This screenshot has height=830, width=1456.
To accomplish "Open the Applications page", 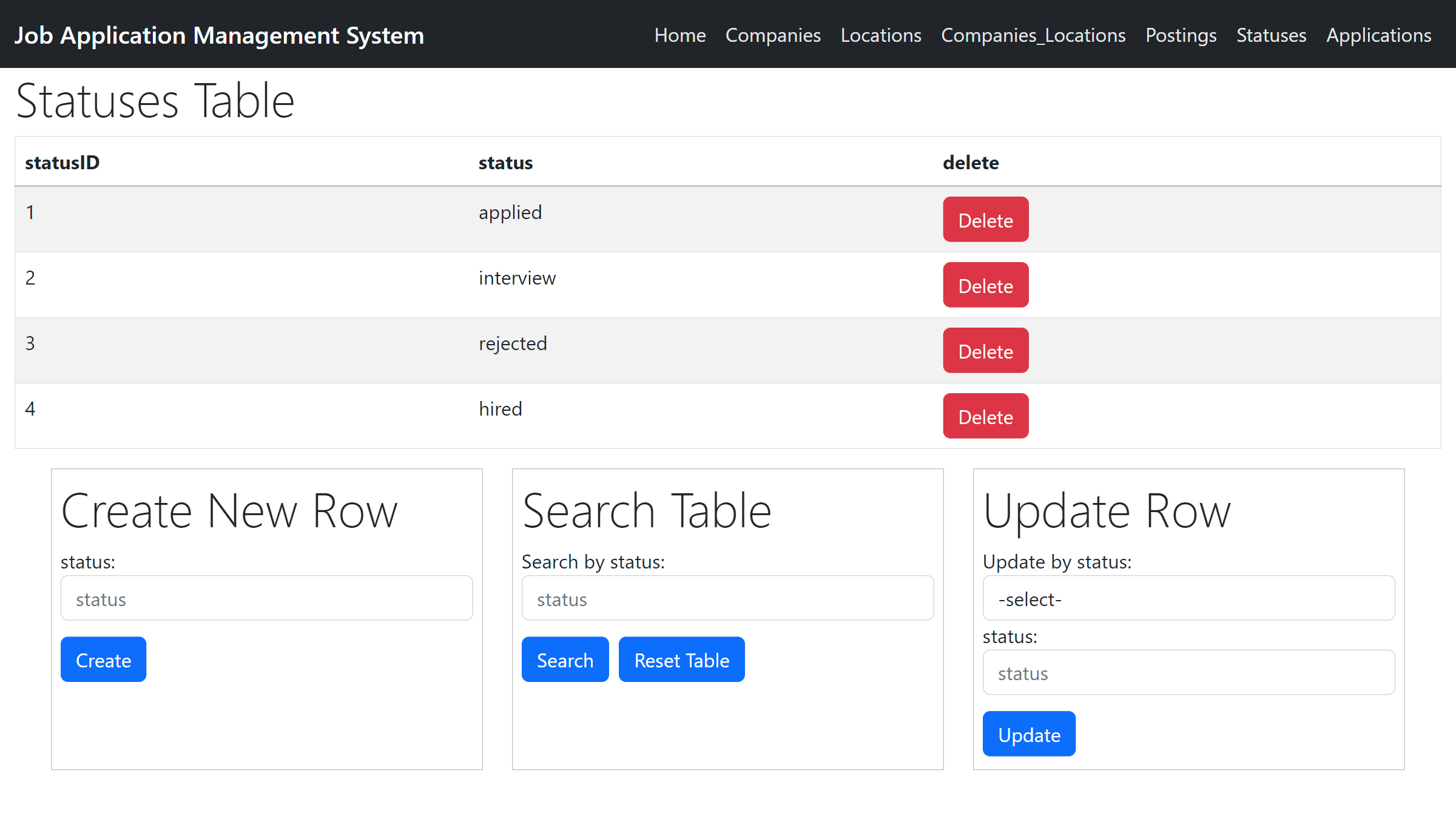I will pyautogui.click(x=1378, y=35).
